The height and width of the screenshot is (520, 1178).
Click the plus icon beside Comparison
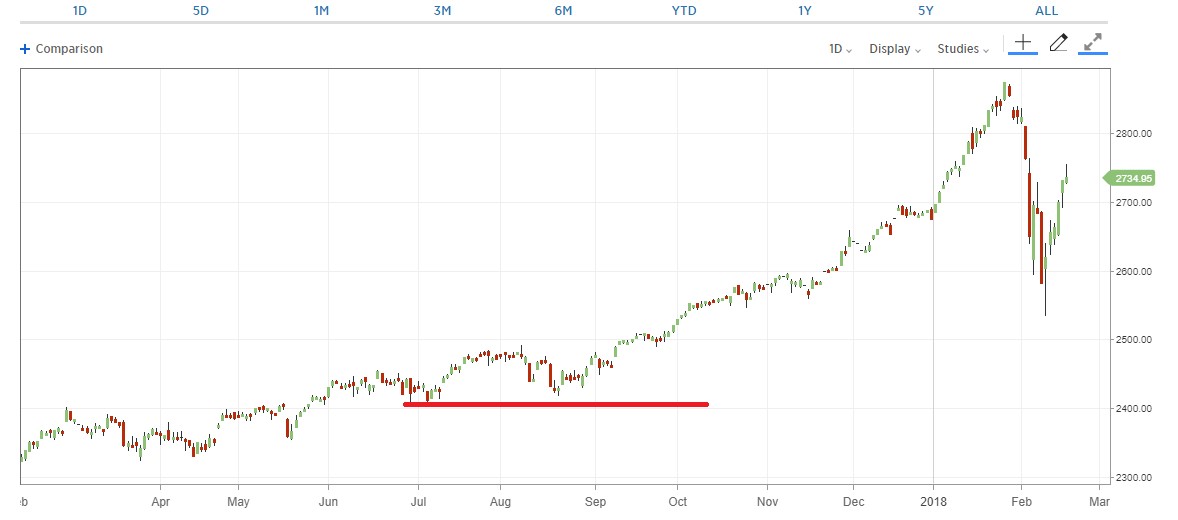point(25,49)
